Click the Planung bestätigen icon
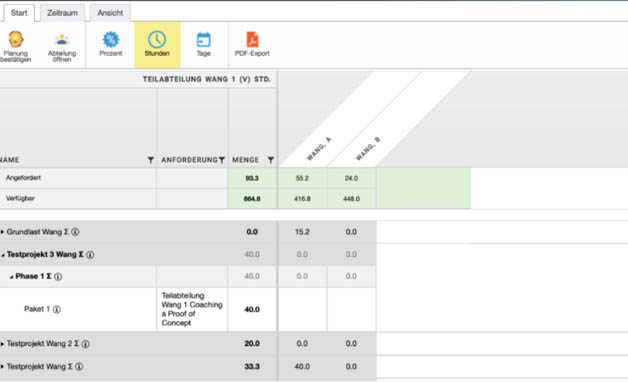Screen dimensions: 628x382 [16, 40]
